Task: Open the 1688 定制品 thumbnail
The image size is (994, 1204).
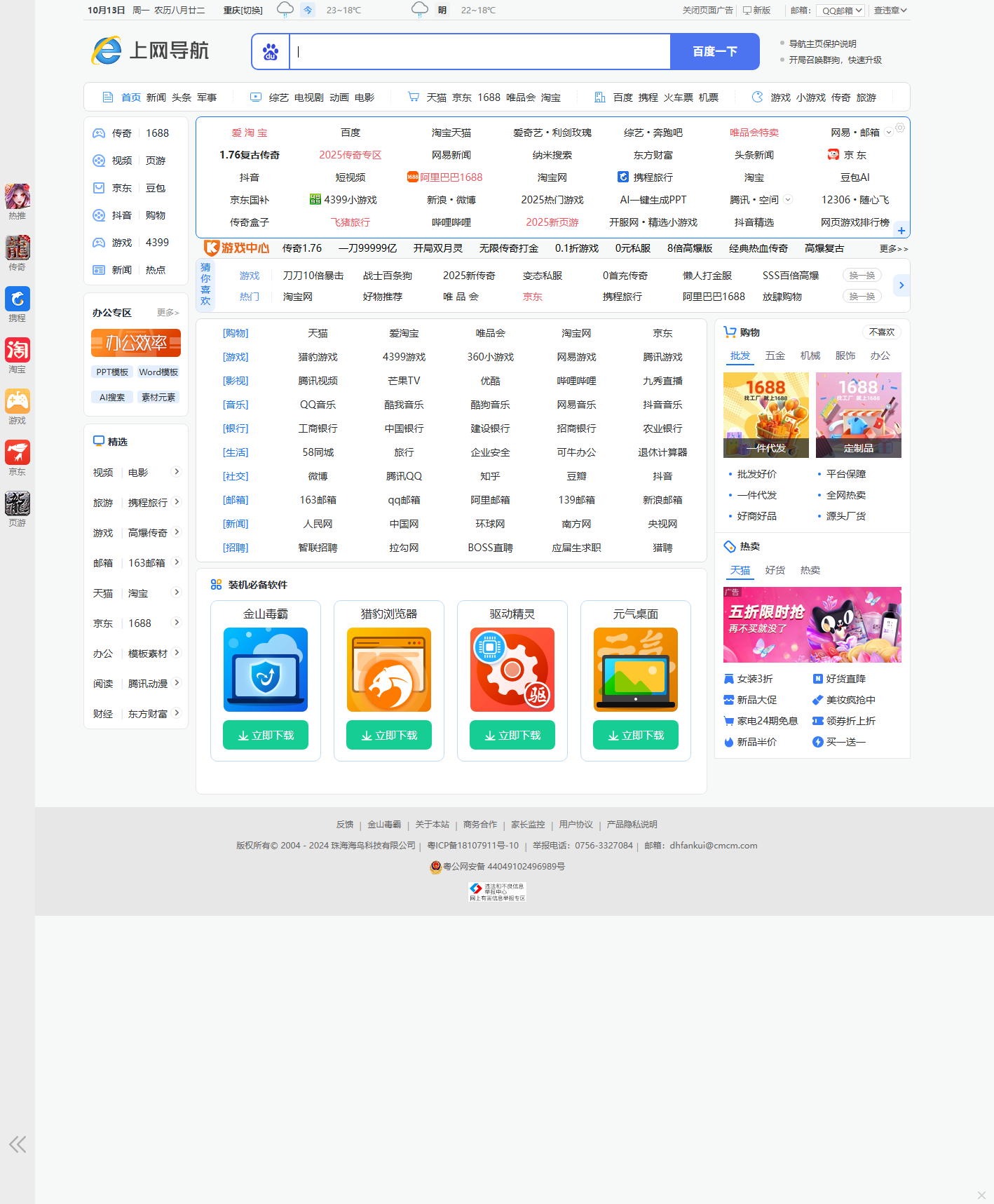Action: (859, 415)
